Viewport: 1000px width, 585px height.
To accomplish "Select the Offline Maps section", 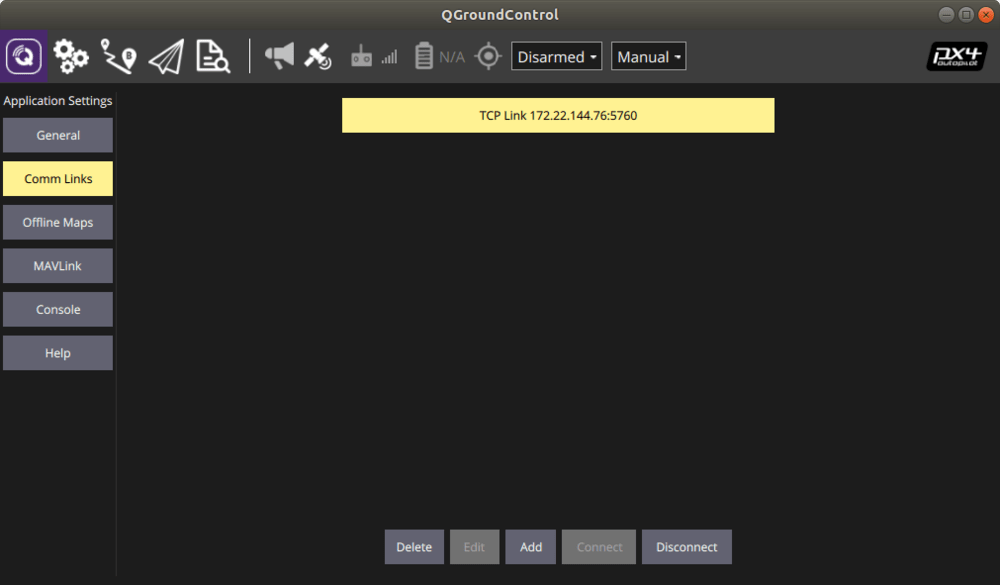I will (x=58, y=222).
